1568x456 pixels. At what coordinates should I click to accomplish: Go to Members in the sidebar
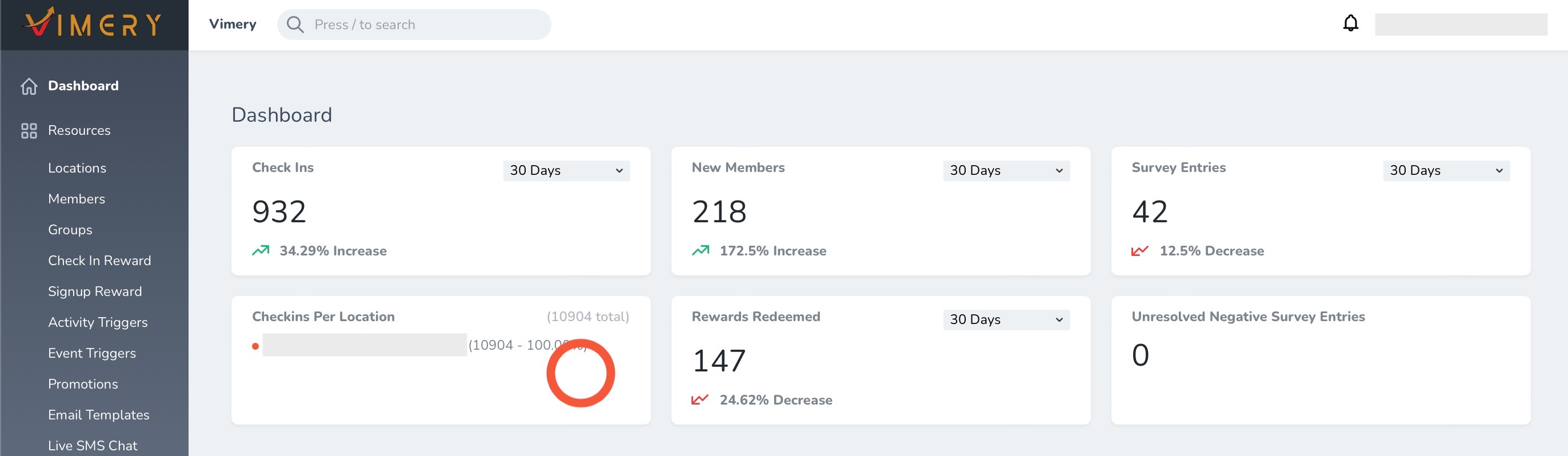[76, 198]
